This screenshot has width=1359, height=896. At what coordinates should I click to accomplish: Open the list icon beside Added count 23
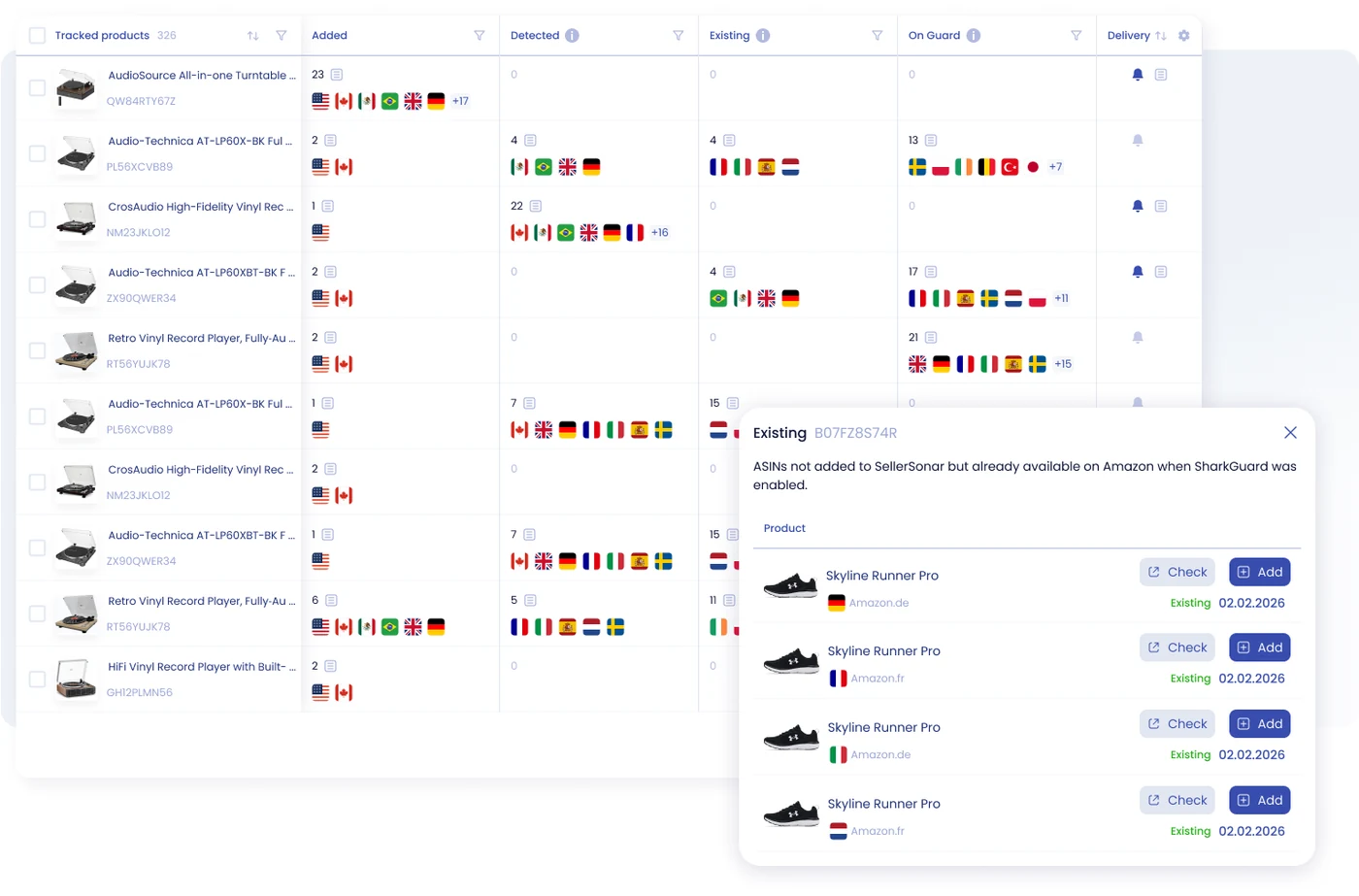(x=337, y=75)
